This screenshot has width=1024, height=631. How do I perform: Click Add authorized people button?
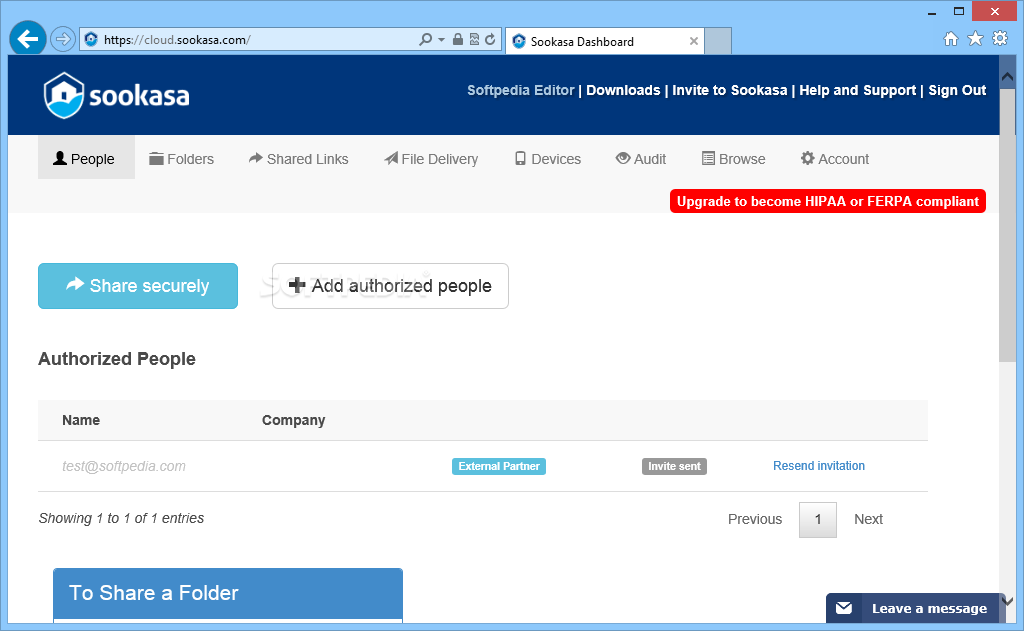pos(390,286)
